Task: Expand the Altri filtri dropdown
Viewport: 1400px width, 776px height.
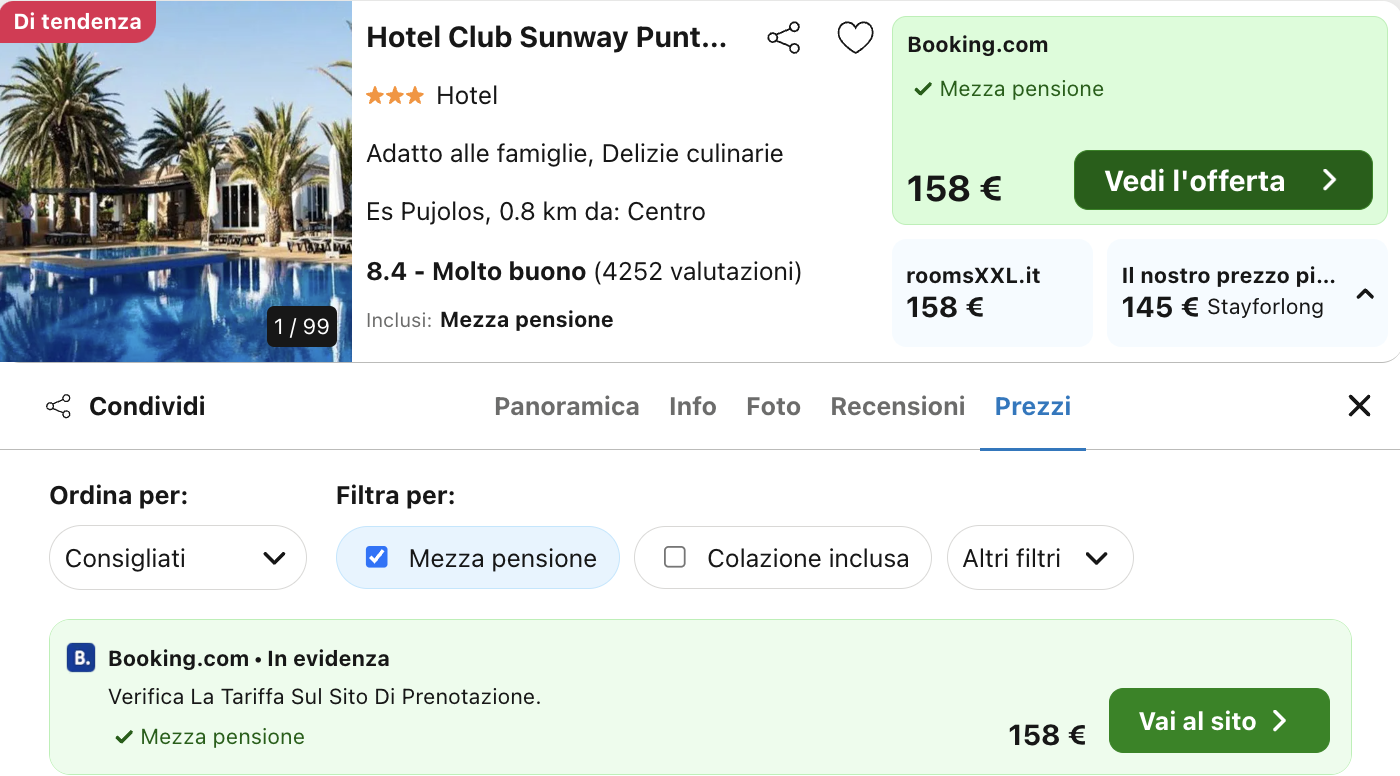Action: (1039, 558)
